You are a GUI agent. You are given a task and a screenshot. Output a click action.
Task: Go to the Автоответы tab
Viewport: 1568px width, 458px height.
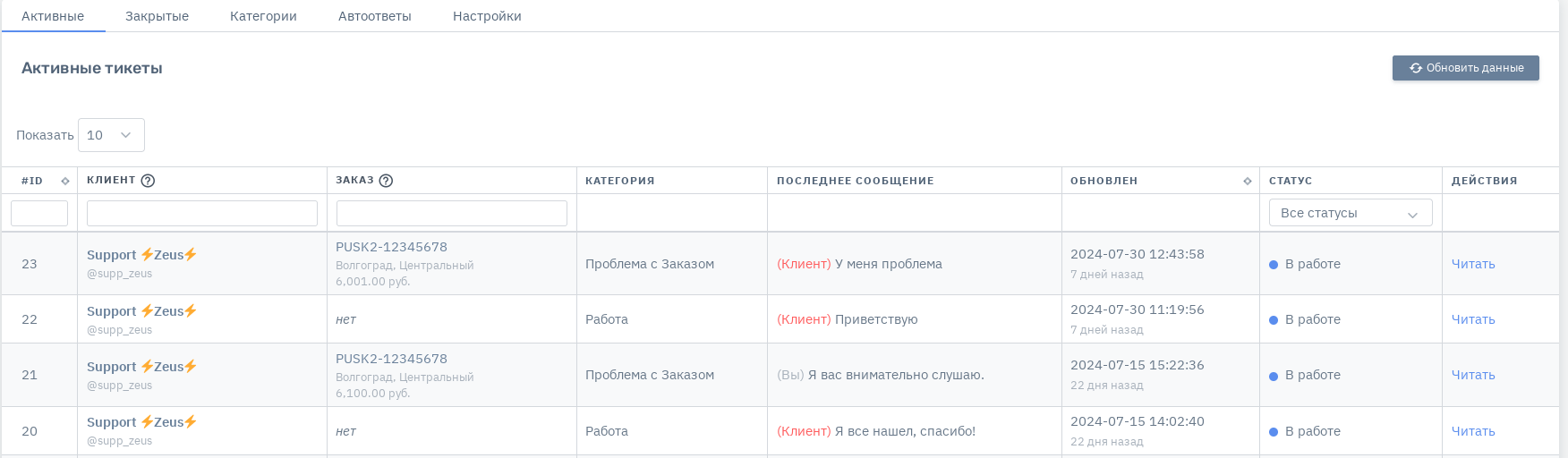[x=375, y=16]
